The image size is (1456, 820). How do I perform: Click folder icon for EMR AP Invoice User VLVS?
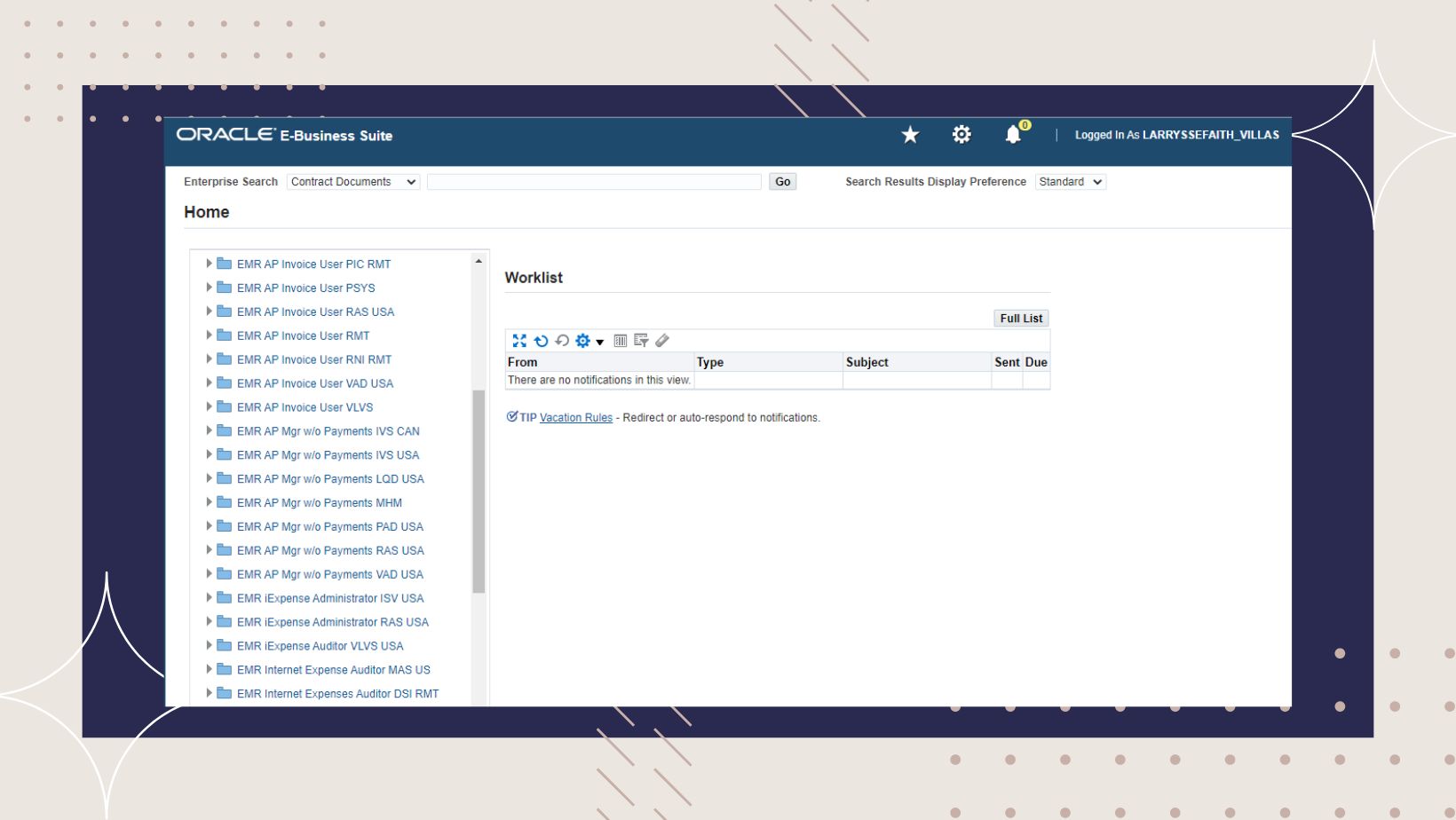tap(225, 407)
